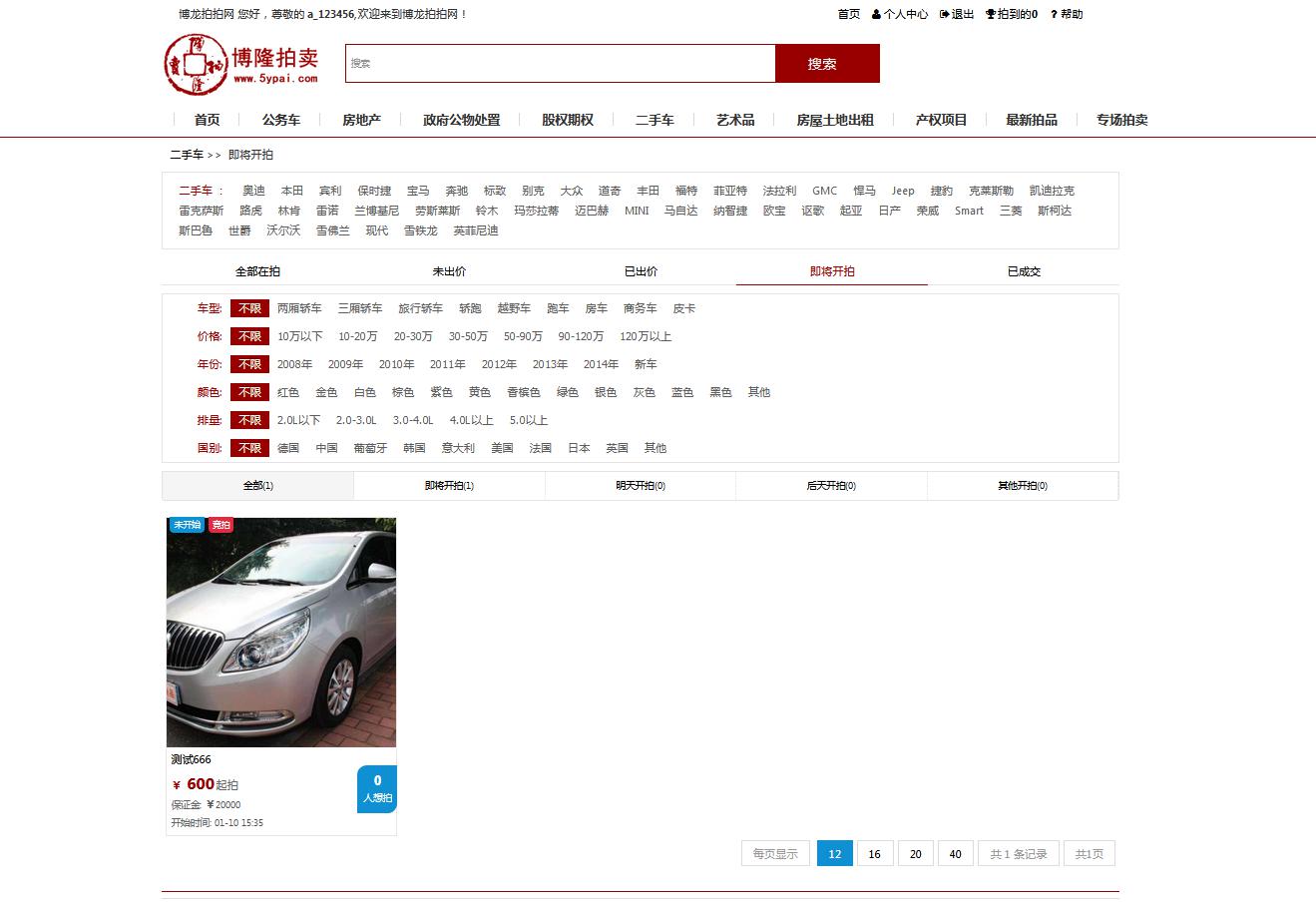Viewport: 1316px width, 902px height.
Task: Choose year 2012年
Action: click(x=499, y=364)
